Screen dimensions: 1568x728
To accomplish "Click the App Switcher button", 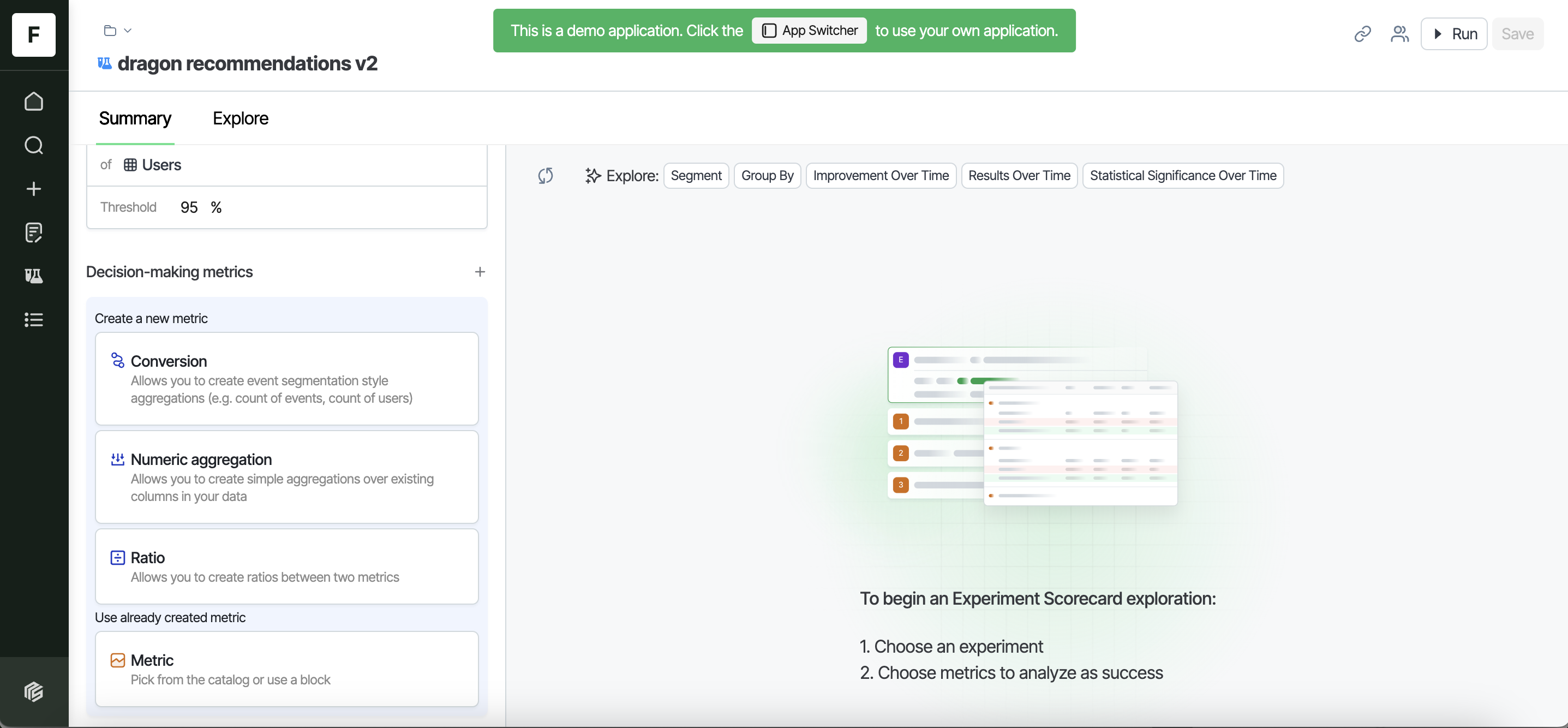I will click(809, 31).
